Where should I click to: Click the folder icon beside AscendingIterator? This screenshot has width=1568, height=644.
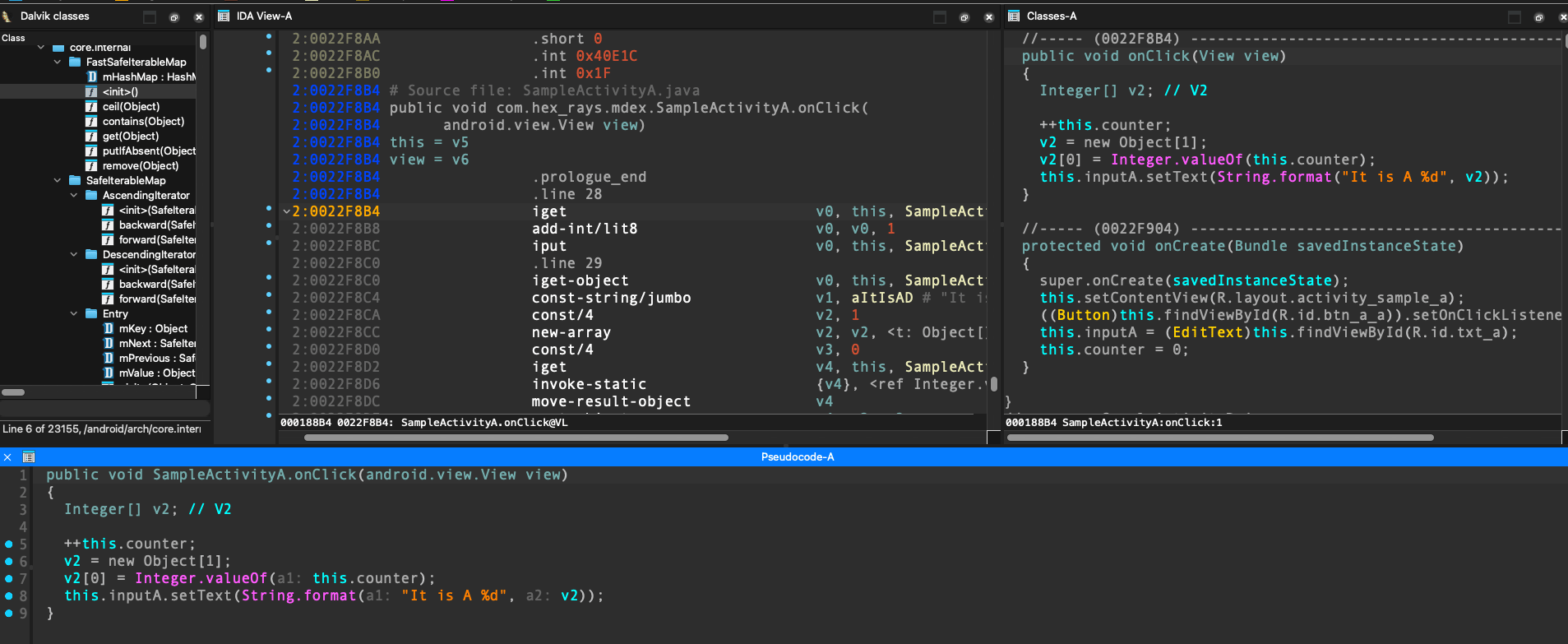pyautogui.click(x=91, y=195)
